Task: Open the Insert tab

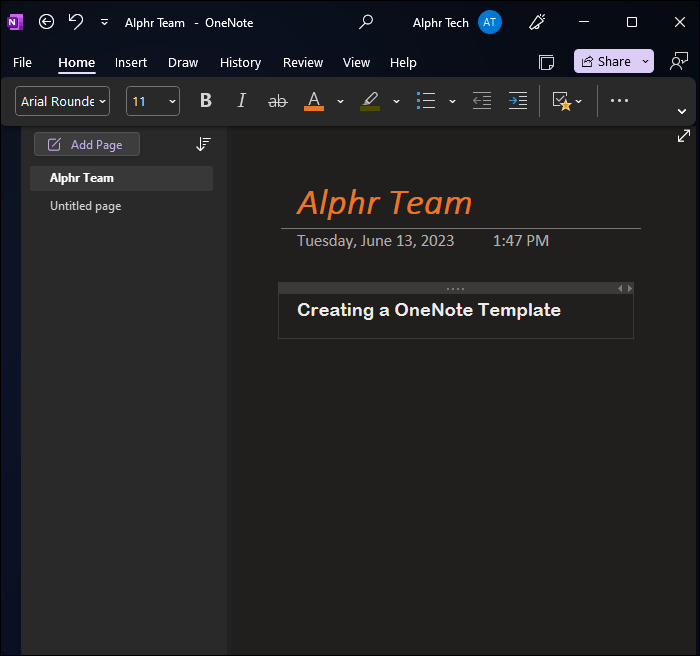Action: (131, 62)
